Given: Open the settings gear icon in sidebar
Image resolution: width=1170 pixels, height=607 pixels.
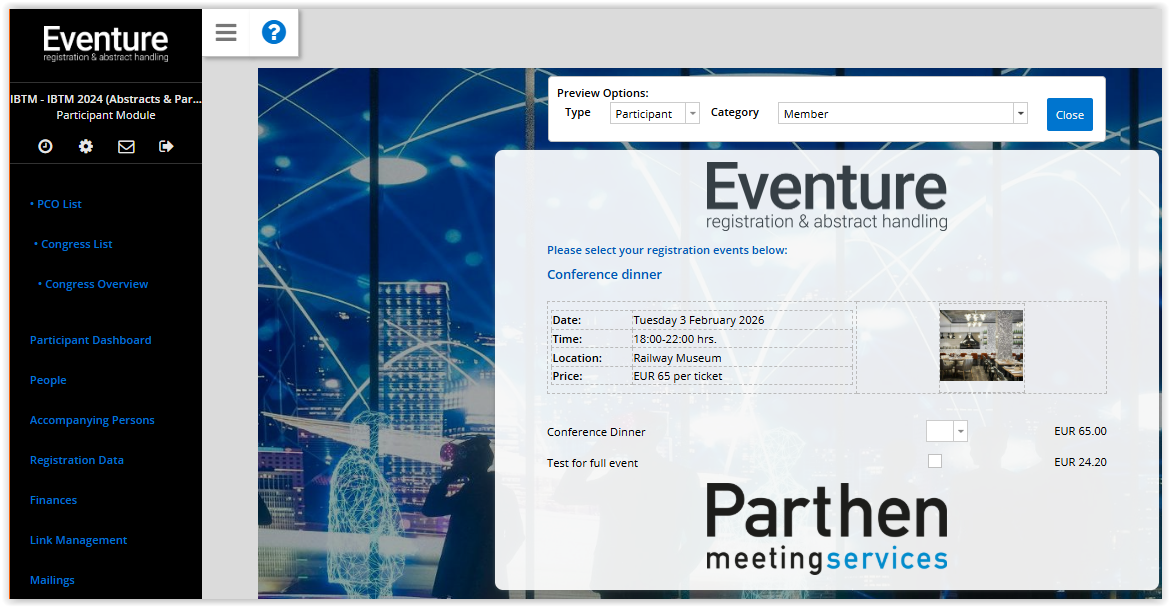Looking at the screenshot, I should point(86,146).
